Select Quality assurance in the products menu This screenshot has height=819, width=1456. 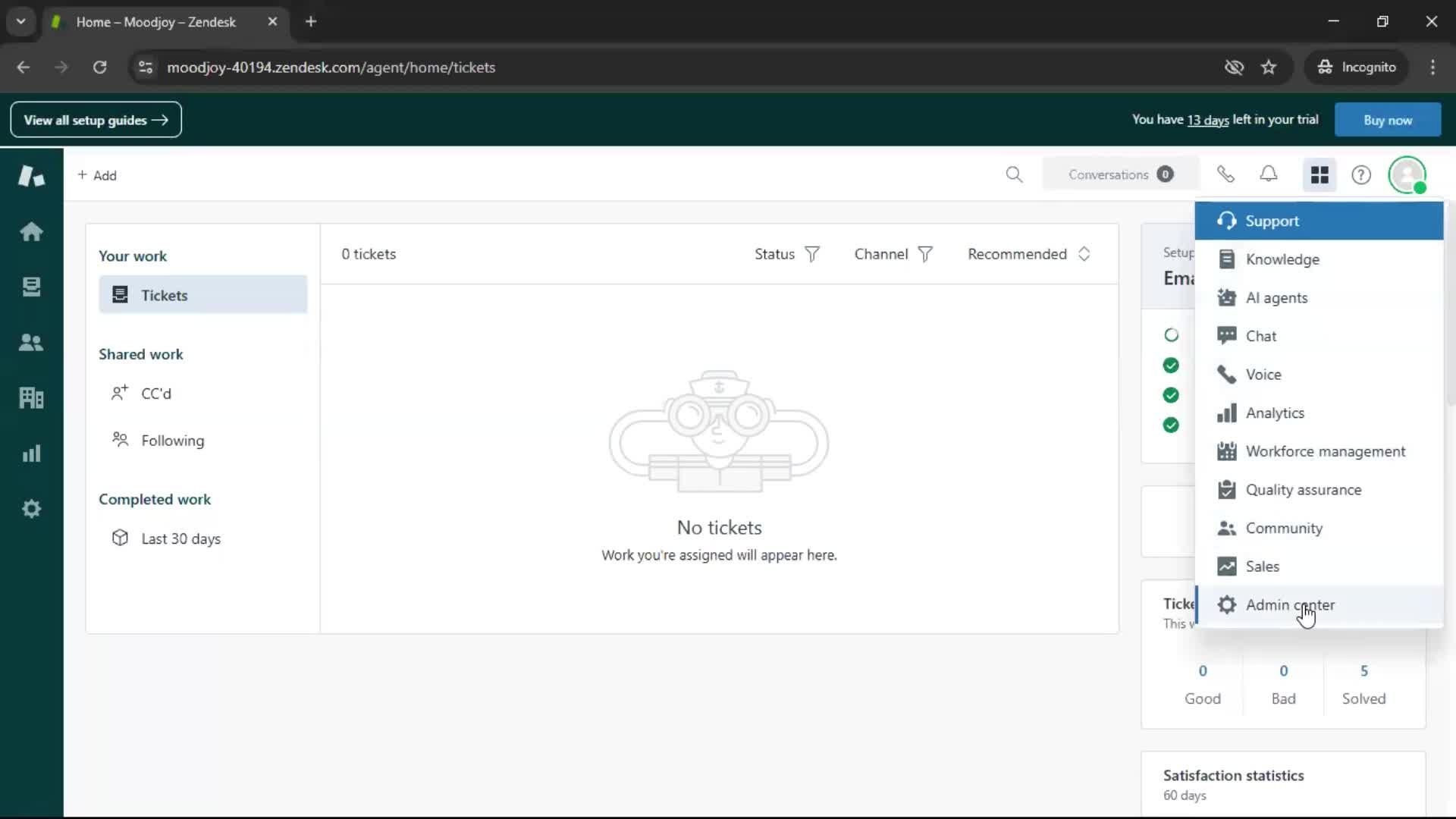point(1319,490)
